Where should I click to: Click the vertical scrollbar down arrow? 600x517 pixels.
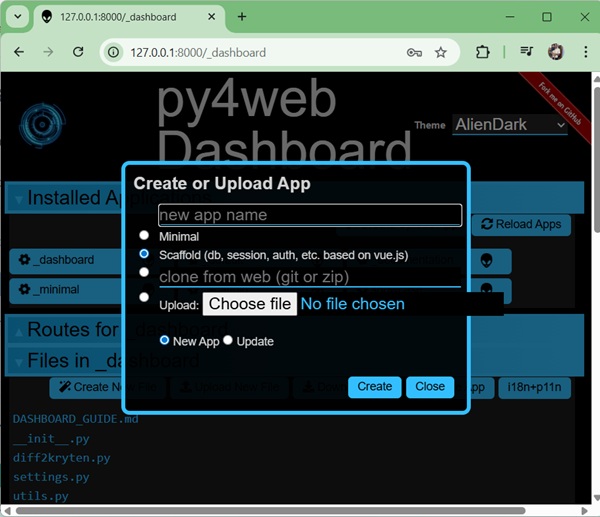pyautogui.click(x=596, y=498)
